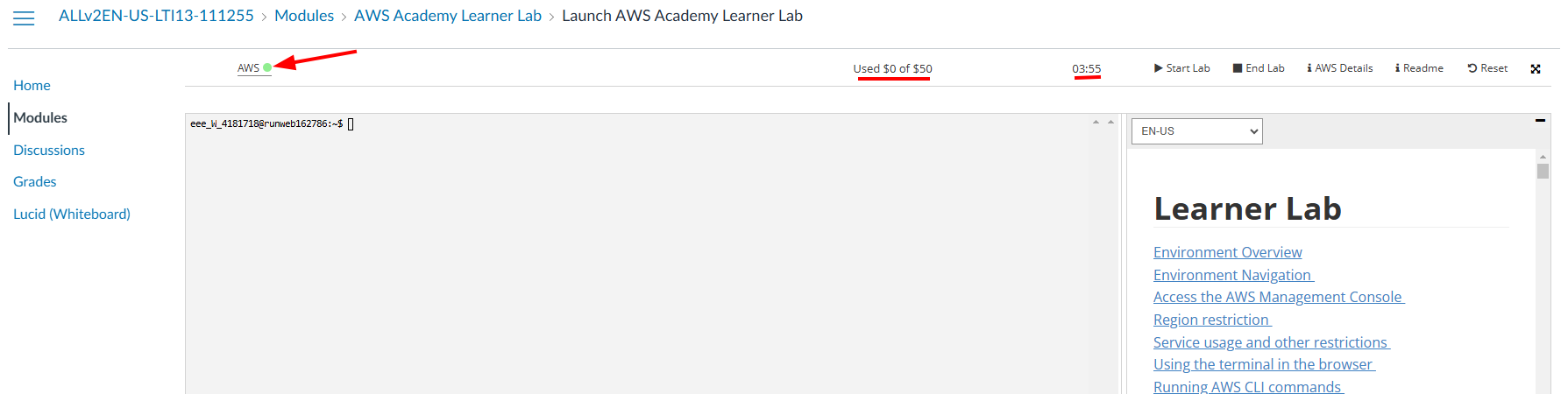This screenshot has width=1568, height=394.
Task: Toggle fullscreen with the expand icon
Action: 1536,69
